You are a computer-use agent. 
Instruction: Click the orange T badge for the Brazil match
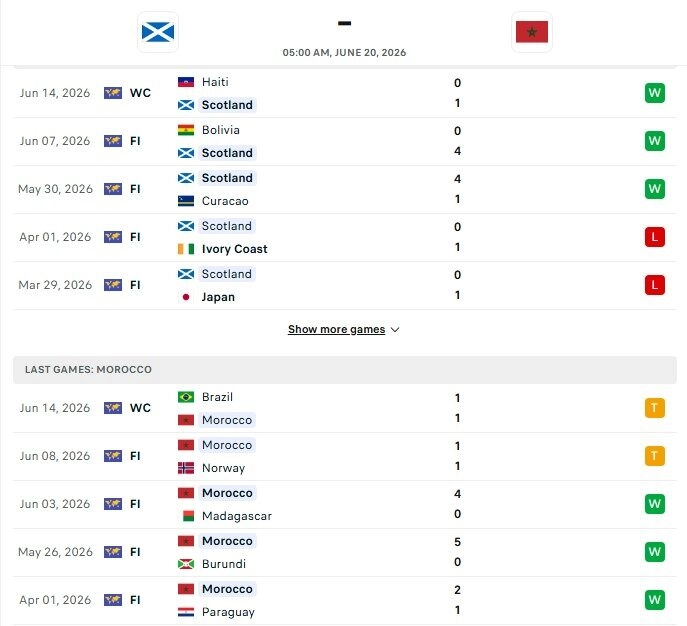[x=655, y=408]
